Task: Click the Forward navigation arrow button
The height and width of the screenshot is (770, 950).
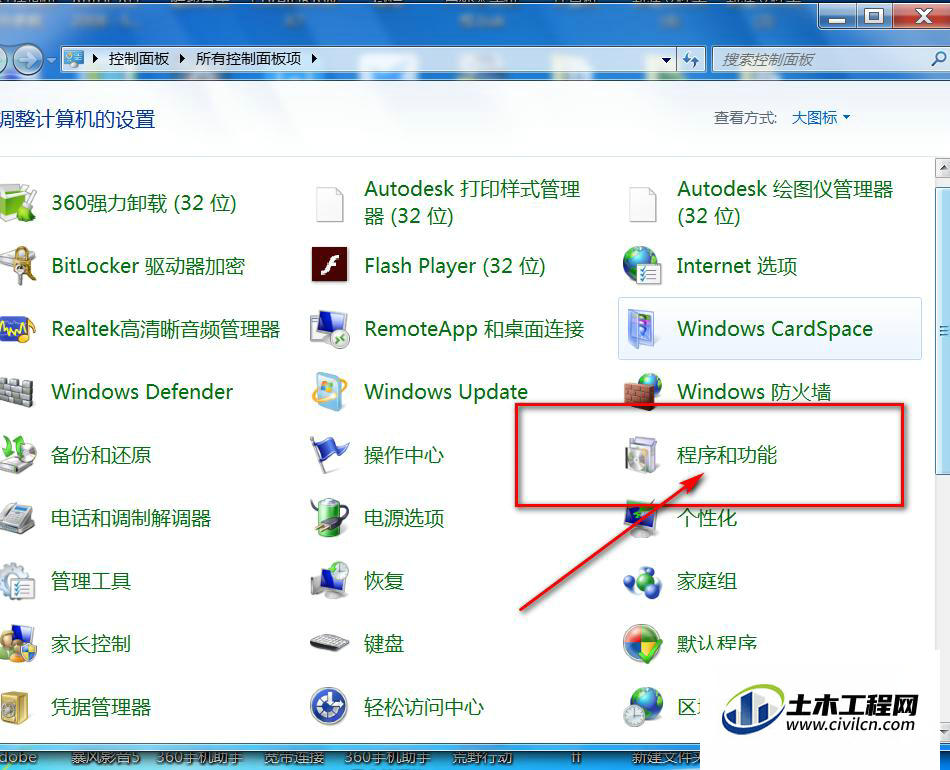Action: coord(28,59)
